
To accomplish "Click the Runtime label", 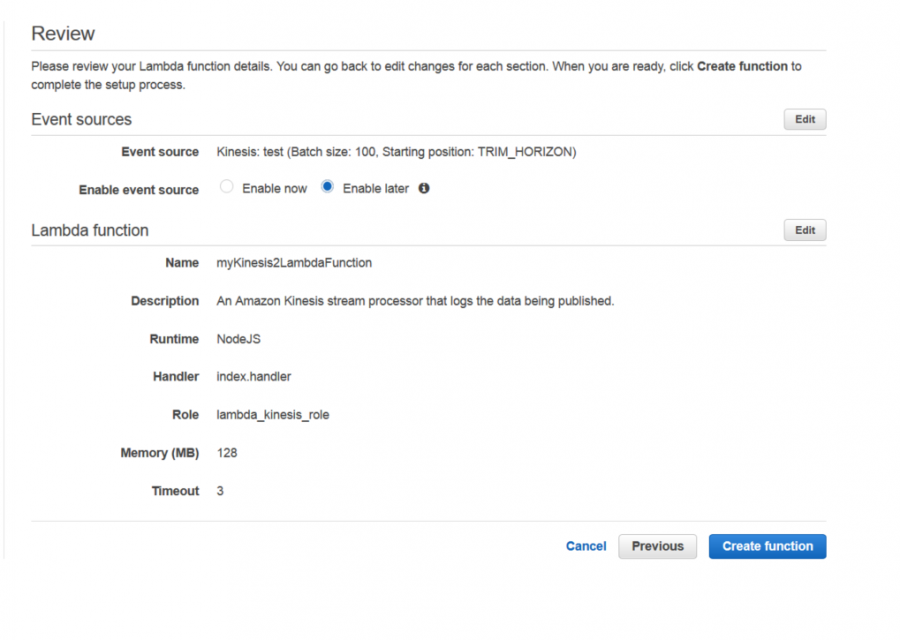I will (174, 339).
